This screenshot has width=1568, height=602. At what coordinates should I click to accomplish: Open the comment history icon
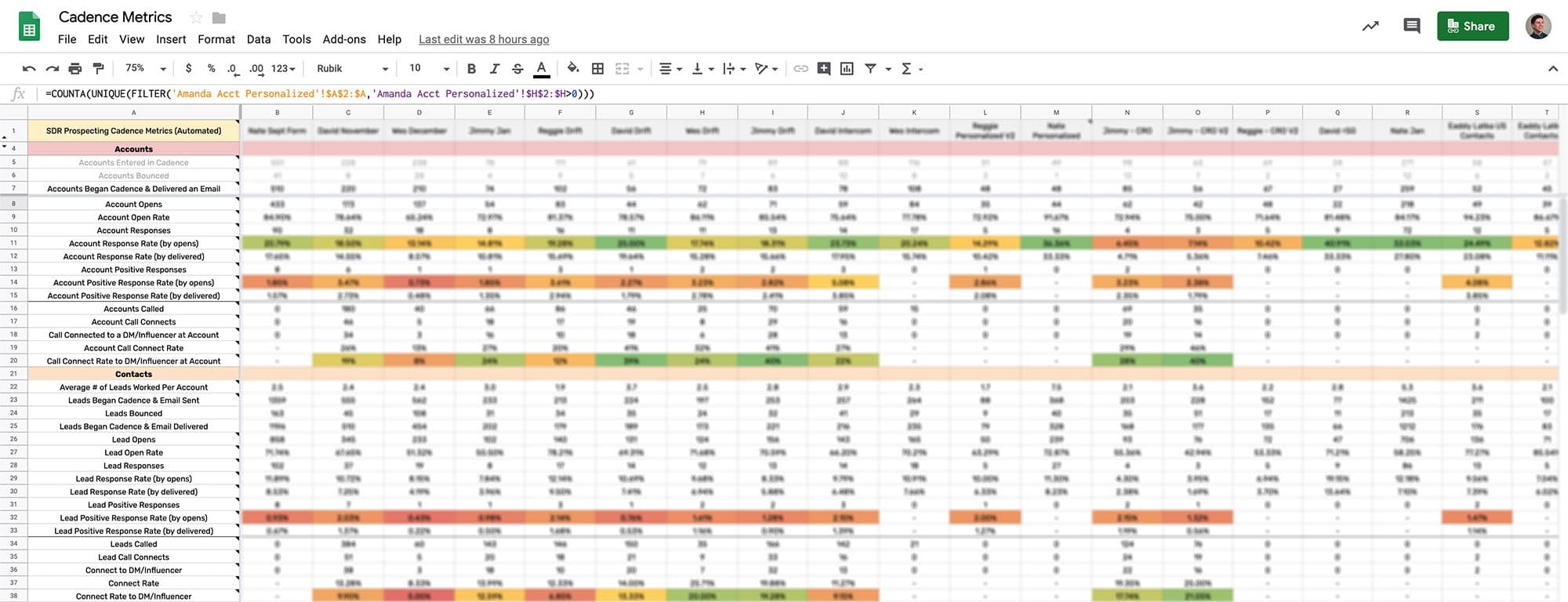pyautogui.click(x=1412, y=26)
